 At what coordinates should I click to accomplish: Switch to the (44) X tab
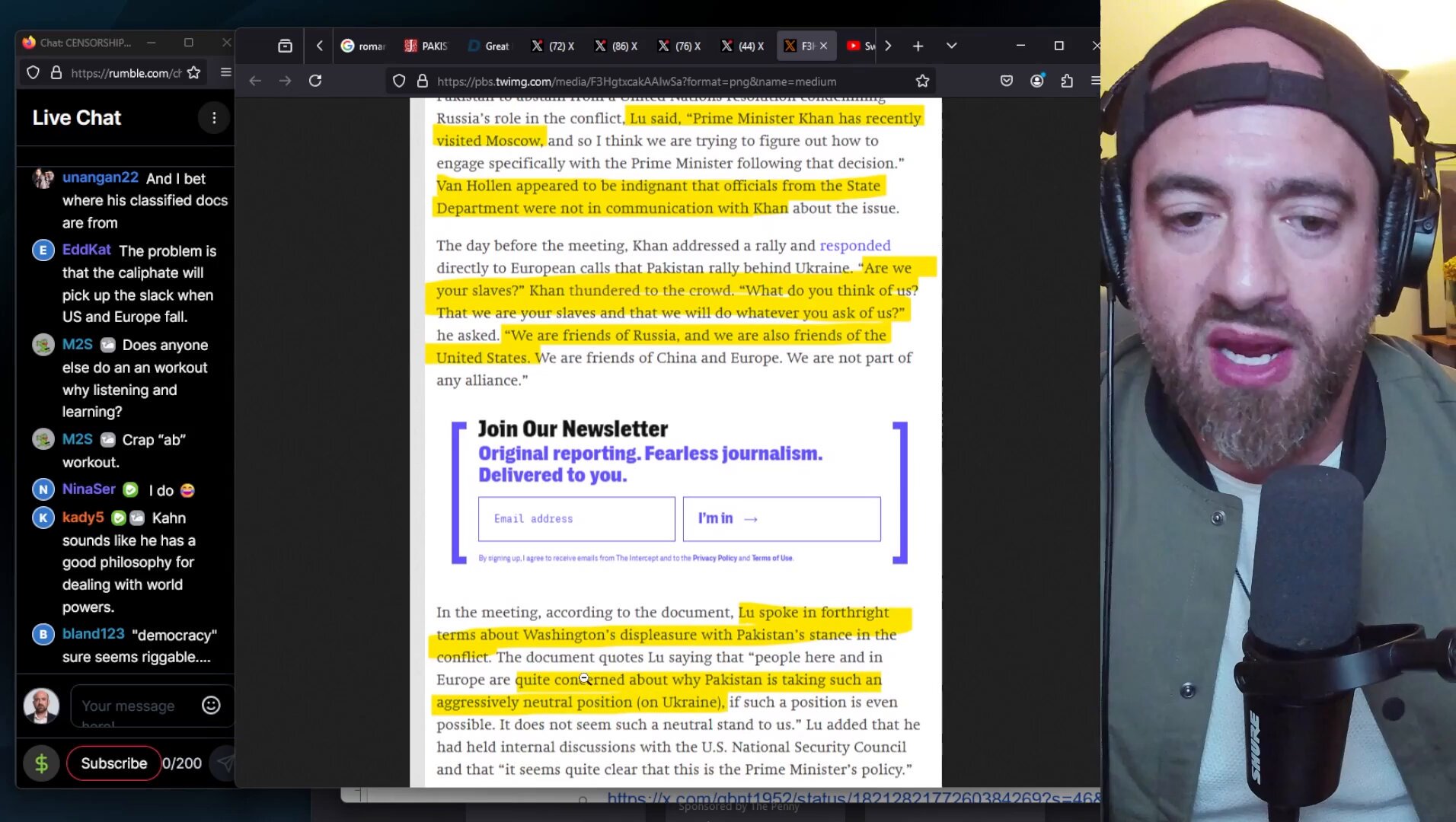click(742, 46)
